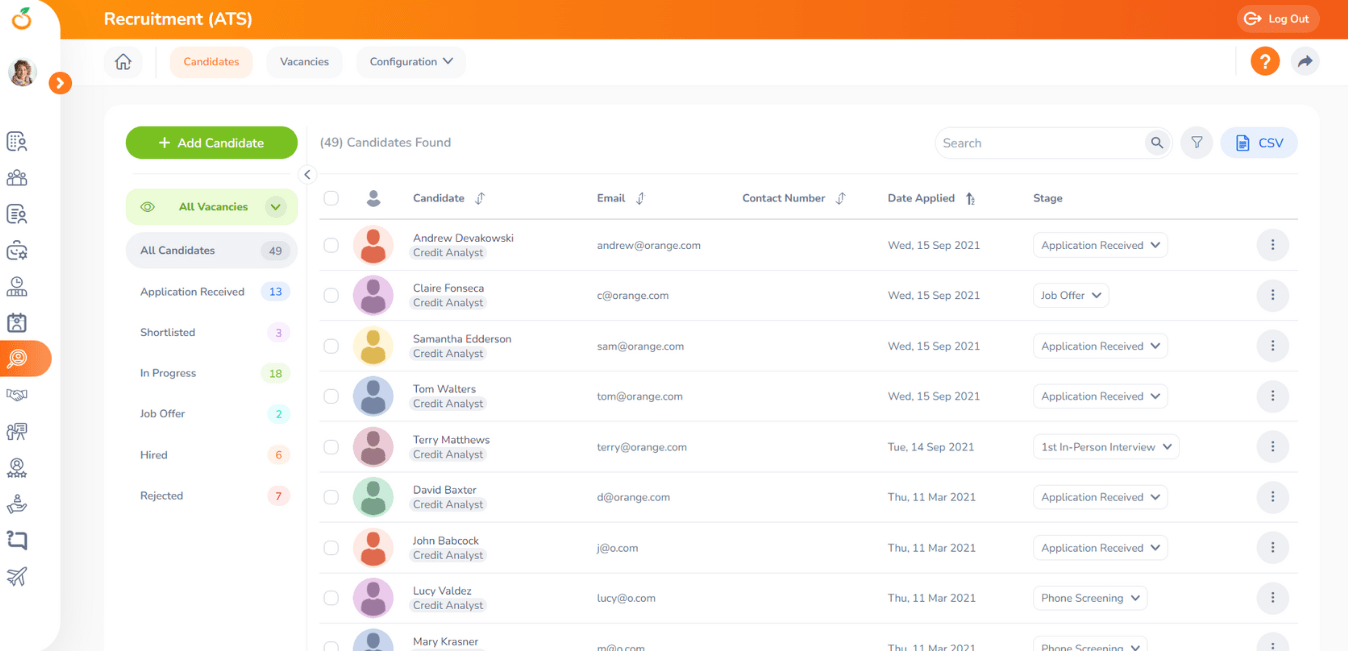Click the help question-mark icon
This screenshot has width=1348, height=651.
tap(1264, 61)
